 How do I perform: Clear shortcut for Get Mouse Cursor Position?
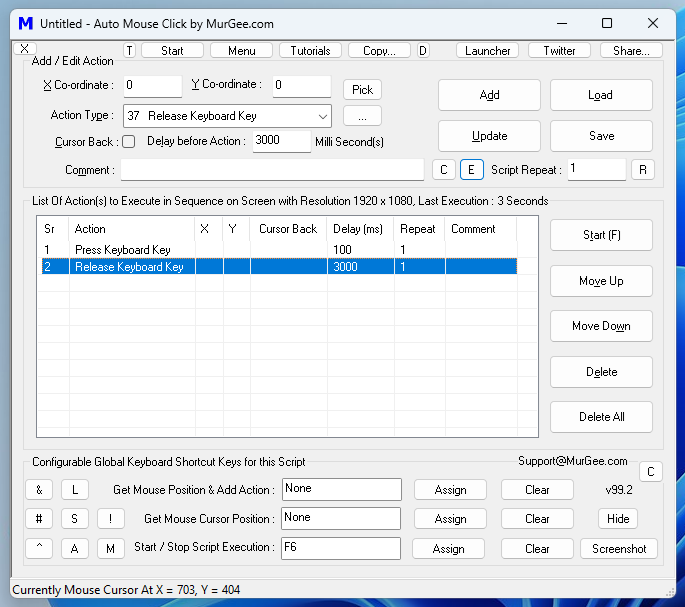coord(537,519)
